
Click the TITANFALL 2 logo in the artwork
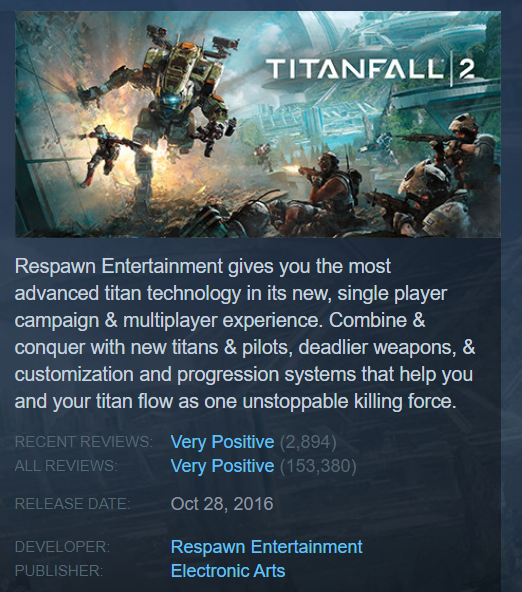(x=370, y=69)
